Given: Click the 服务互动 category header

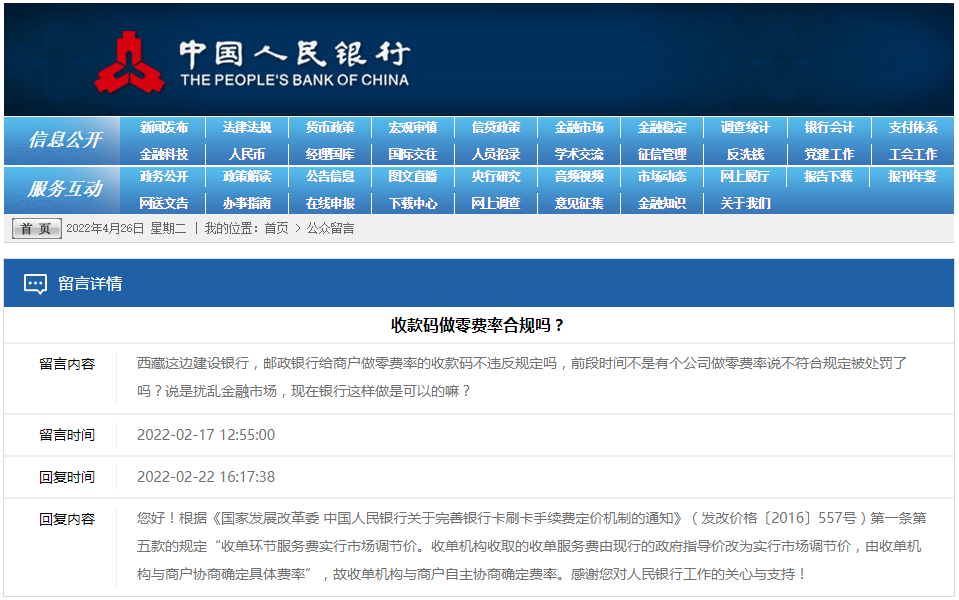Looking at the screenshot, I should click(65, 189).
